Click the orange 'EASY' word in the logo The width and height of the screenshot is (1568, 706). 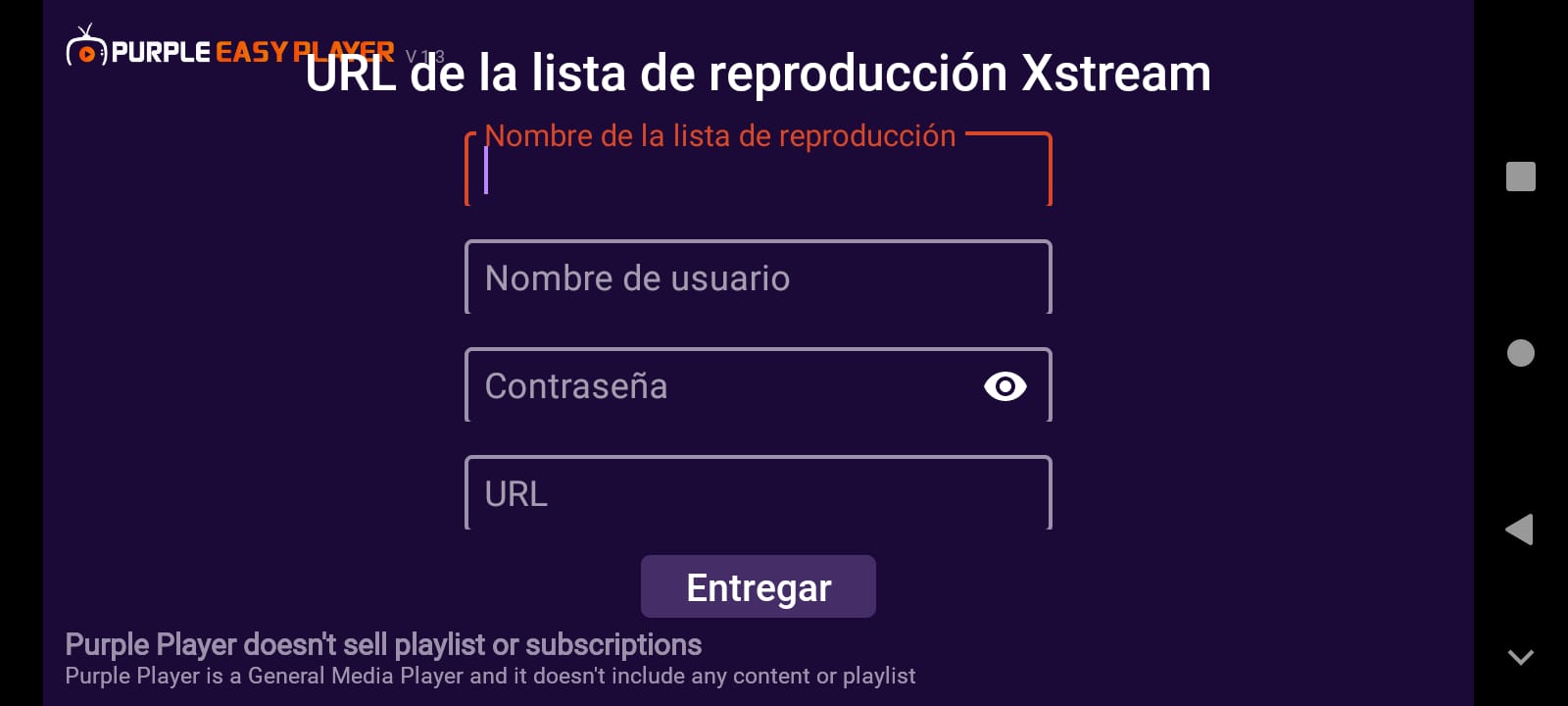252,52
